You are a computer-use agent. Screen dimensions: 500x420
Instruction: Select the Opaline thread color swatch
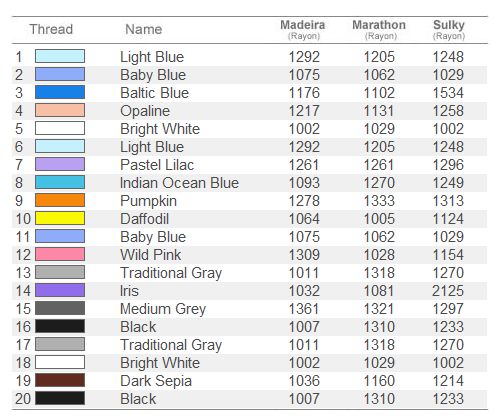[60, 110]
